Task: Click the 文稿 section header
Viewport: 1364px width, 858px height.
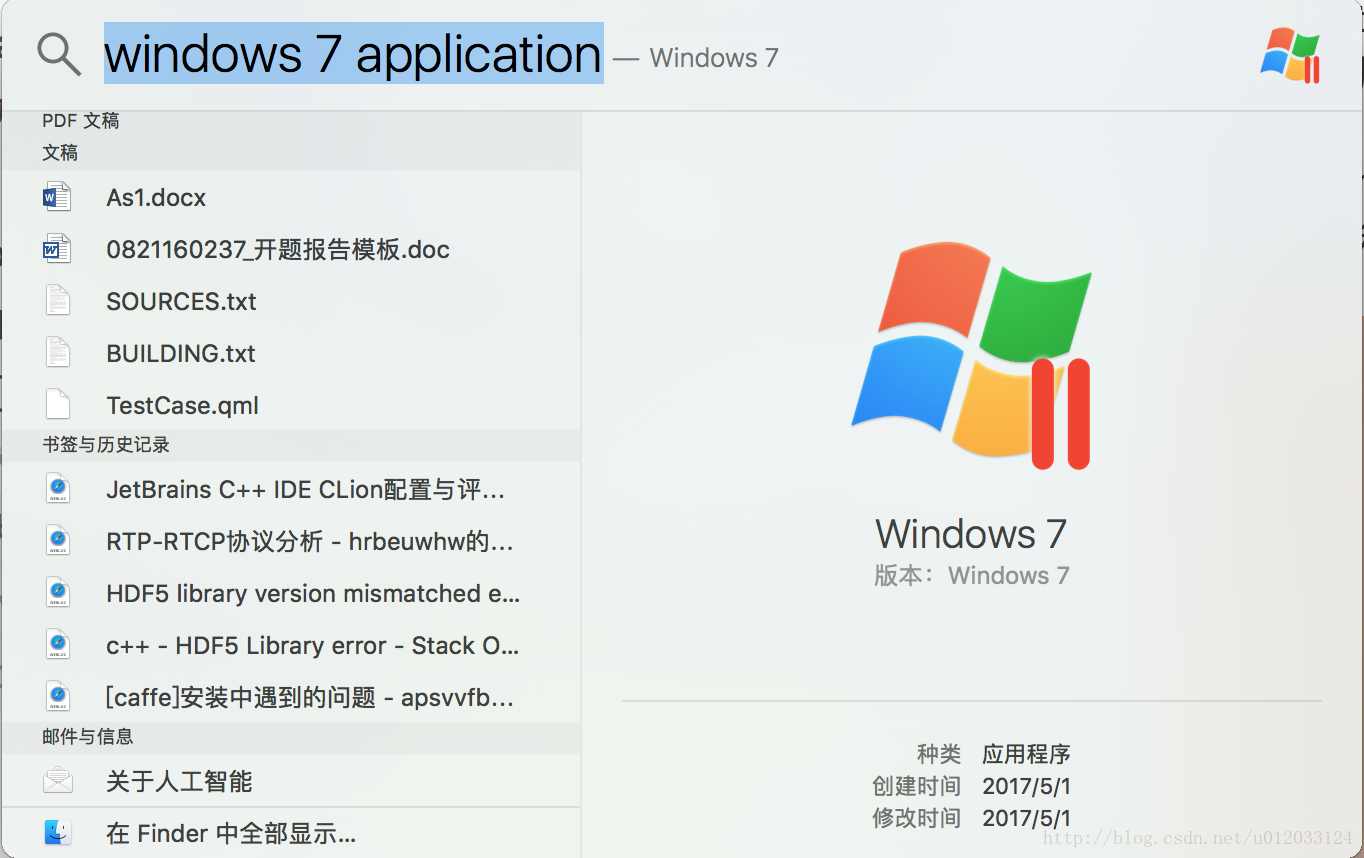Action: 60,153
